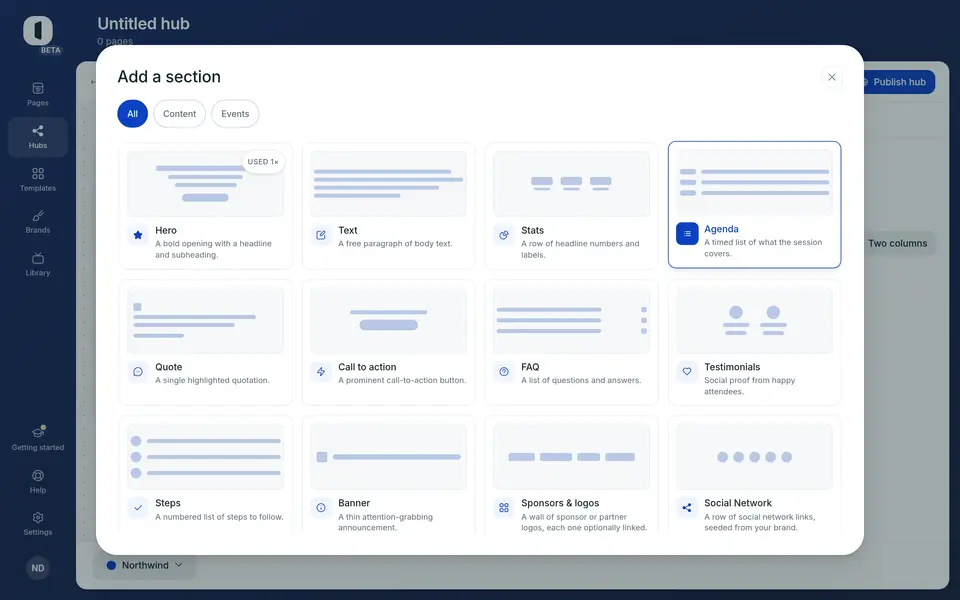Select the Call to action preview thumbnail
Image resolution: width=960 pixels, height=600 pixels.
coord(388,320)
